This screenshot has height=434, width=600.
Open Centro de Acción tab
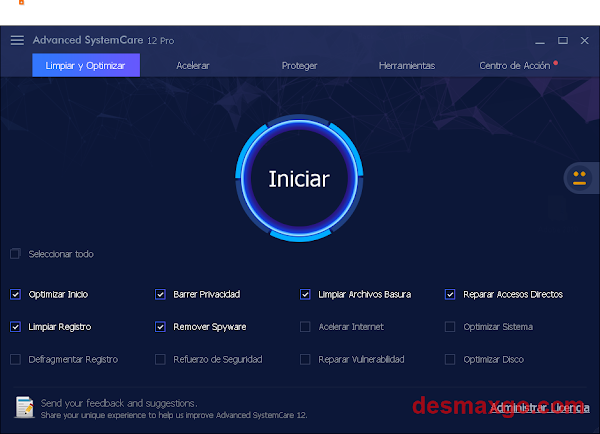[x=515, y=66]
